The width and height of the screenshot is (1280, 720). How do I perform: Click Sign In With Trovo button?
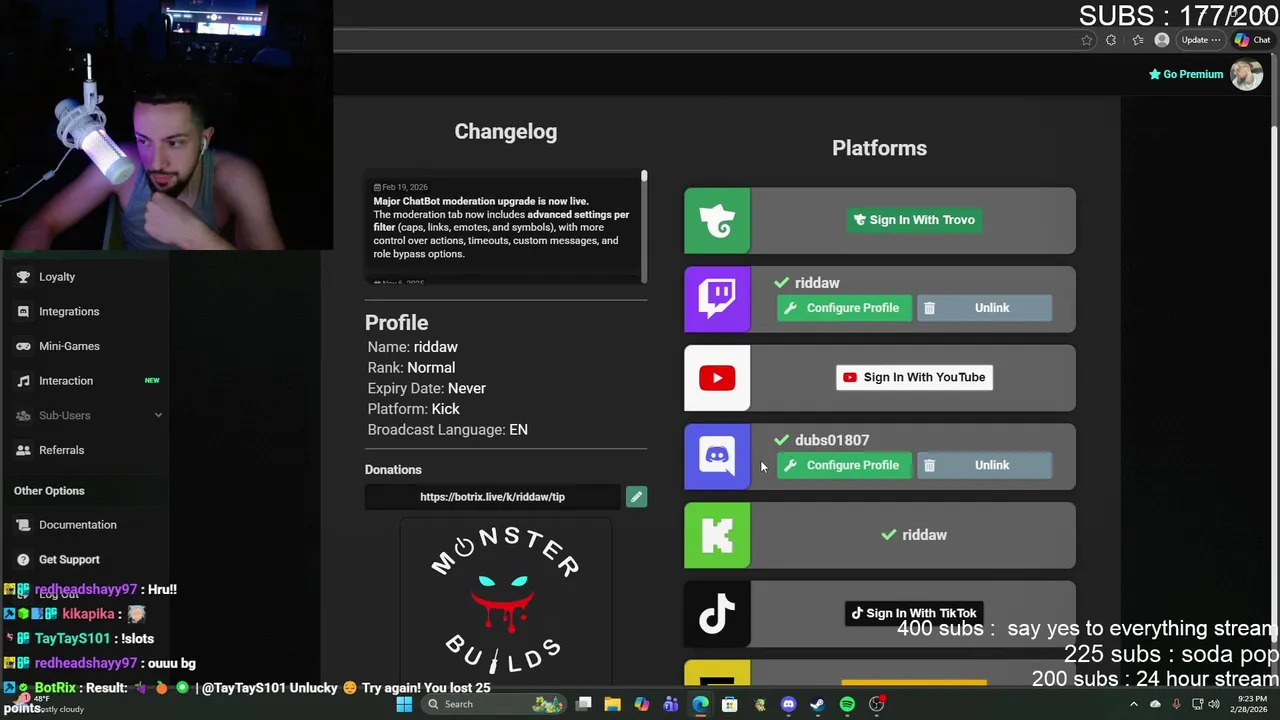[x=914, y=220]
